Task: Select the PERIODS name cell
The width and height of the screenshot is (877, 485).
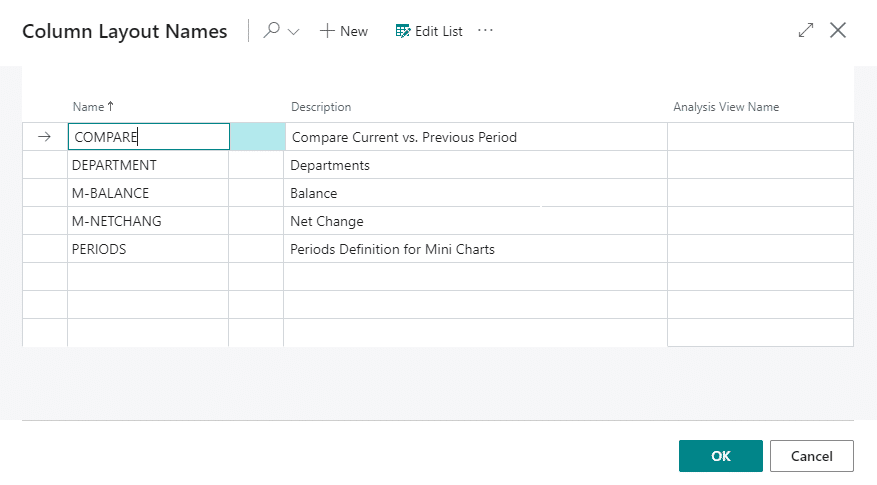Action: click(x=148, y=249)
